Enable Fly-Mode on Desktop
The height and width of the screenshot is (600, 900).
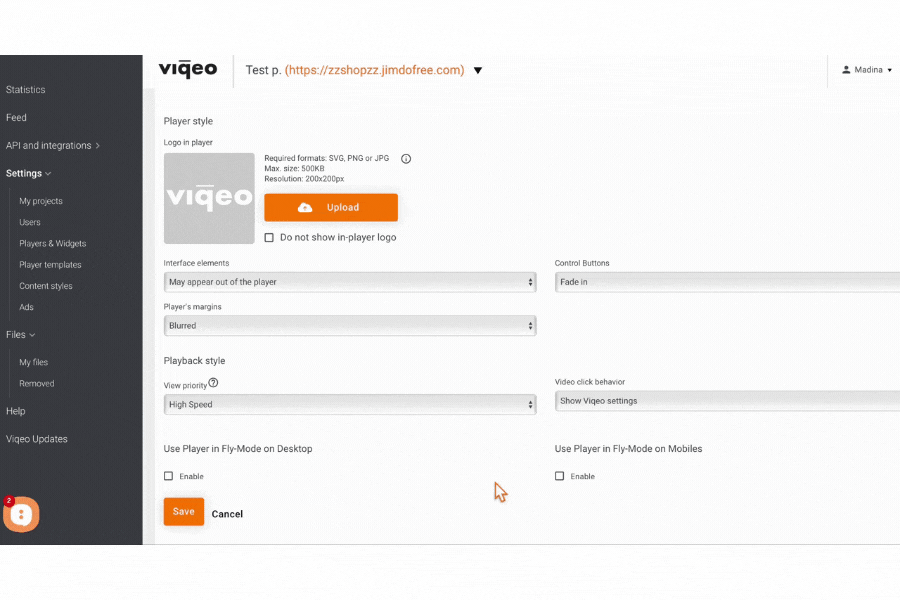[168, 476]
